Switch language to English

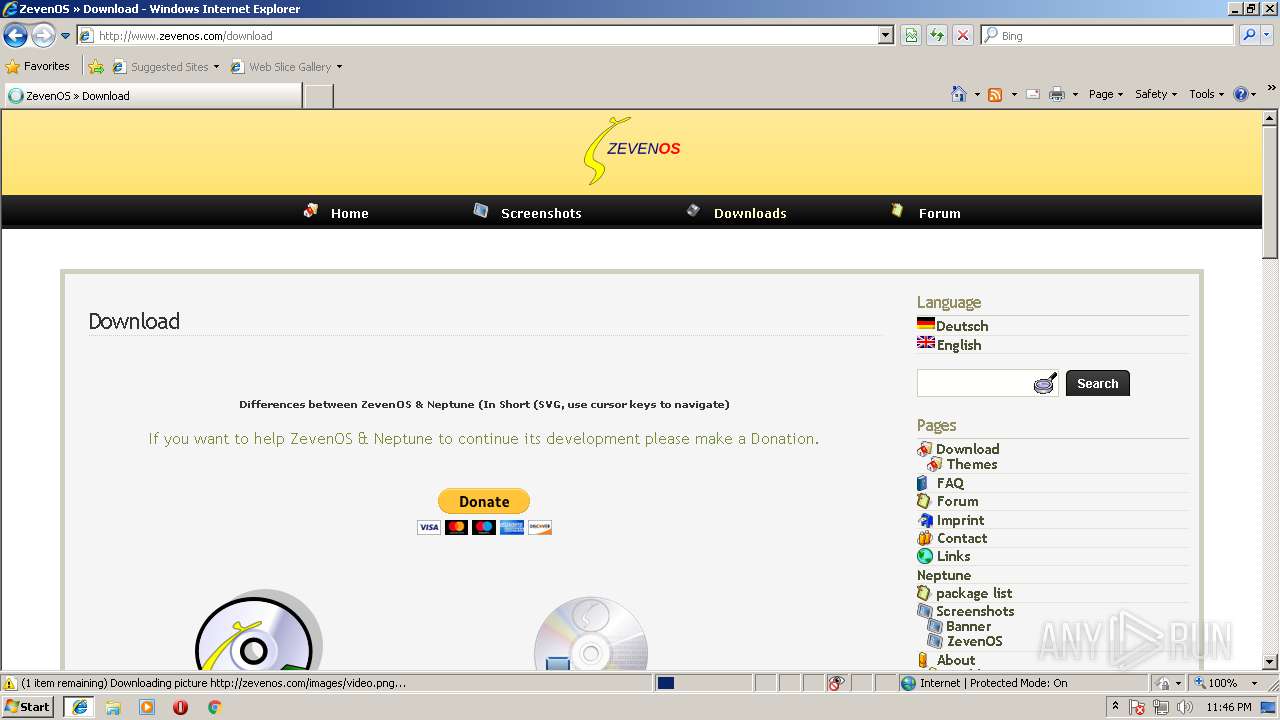959,345
